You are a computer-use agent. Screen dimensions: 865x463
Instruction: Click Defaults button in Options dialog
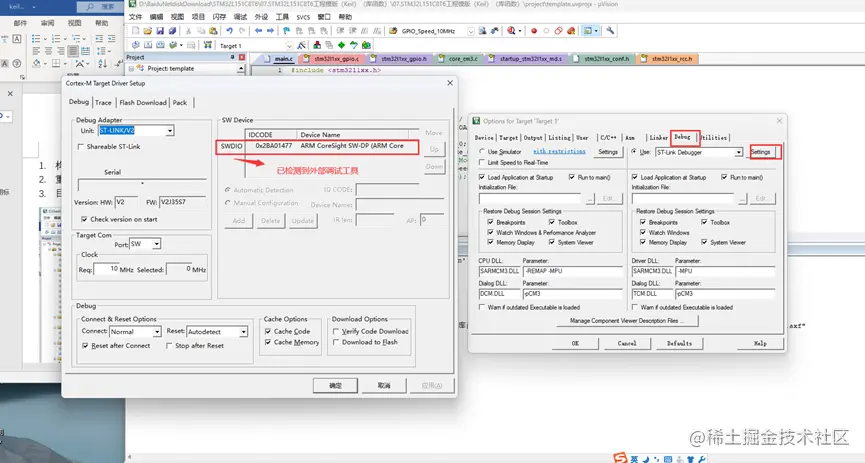[x=679, y=343]
